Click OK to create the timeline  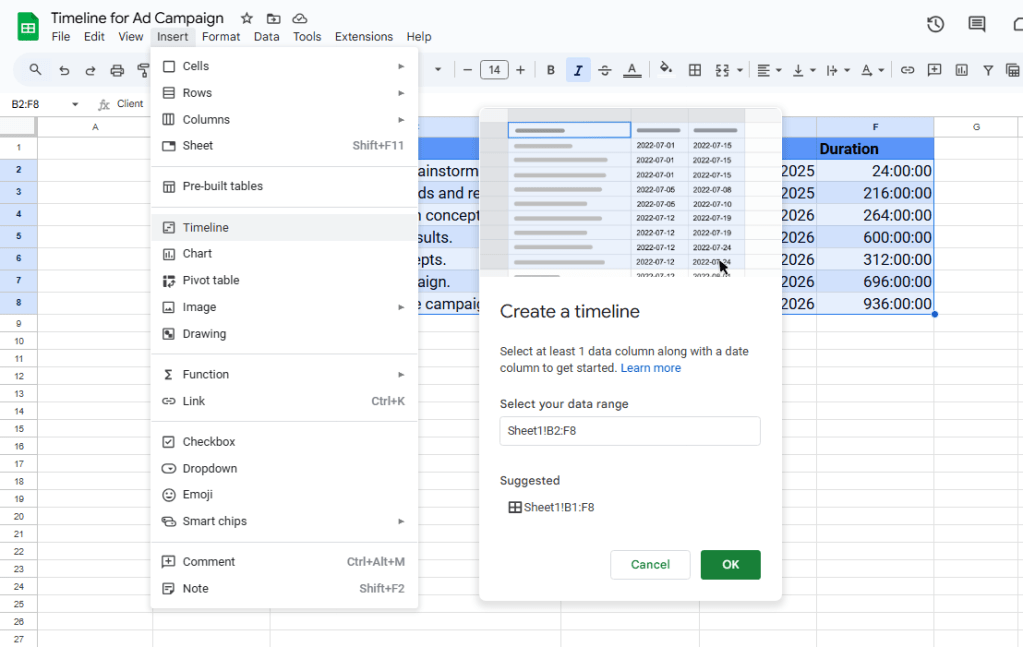pos(730,565)
